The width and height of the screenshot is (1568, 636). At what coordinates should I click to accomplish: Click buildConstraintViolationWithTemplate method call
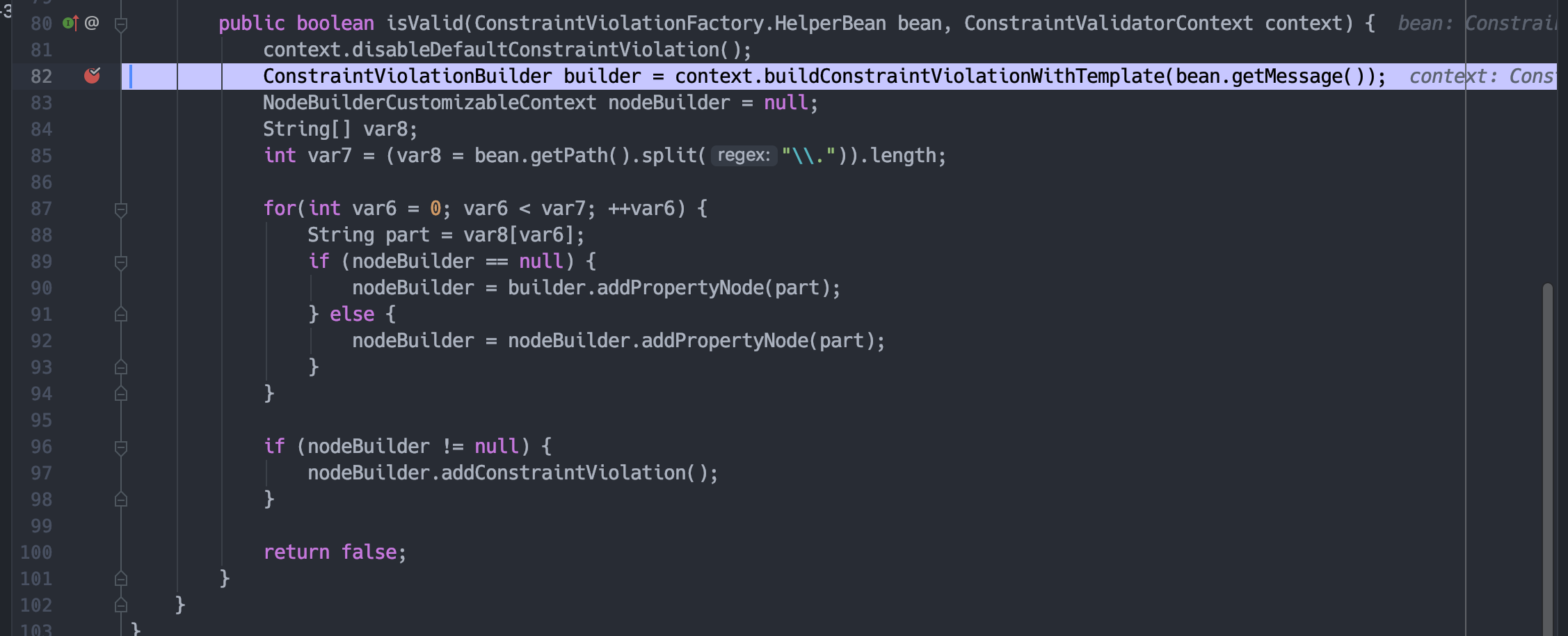click(x=963, y=76)
